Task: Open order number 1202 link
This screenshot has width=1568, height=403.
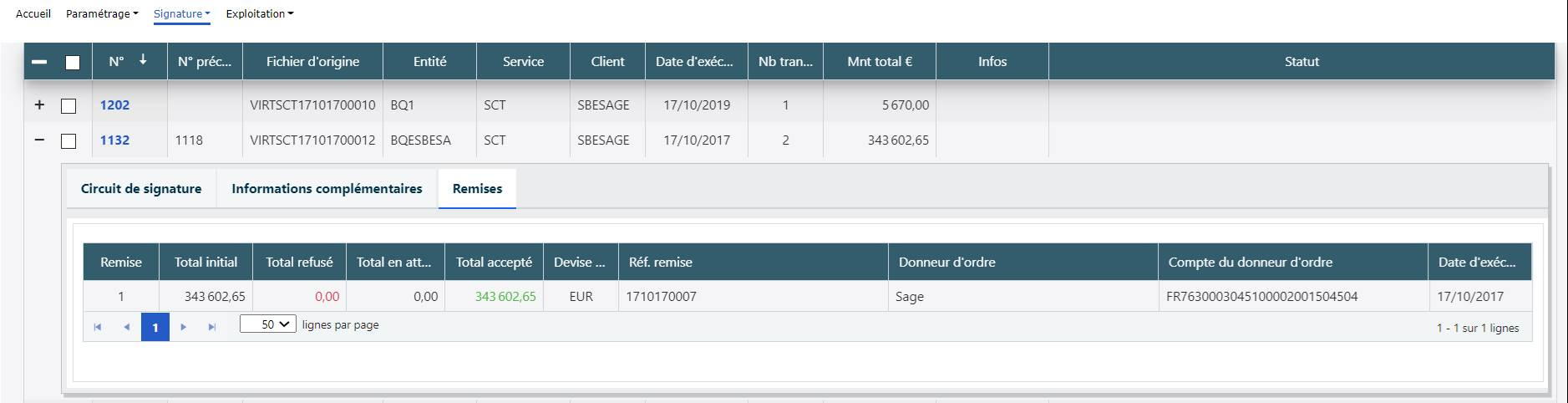Action: (x=114, y=105)
